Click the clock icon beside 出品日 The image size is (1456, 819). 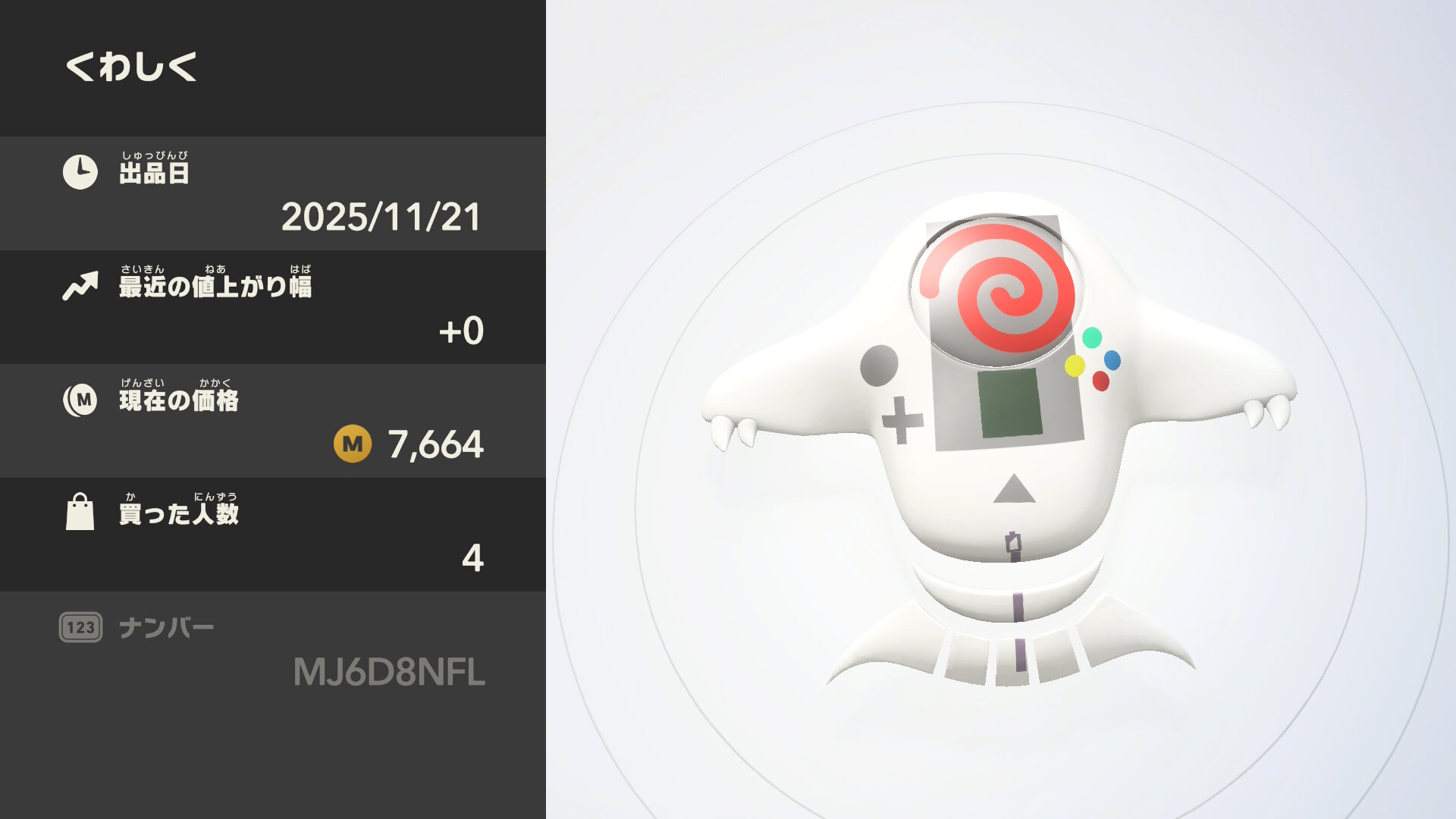[x=80, y=172]
